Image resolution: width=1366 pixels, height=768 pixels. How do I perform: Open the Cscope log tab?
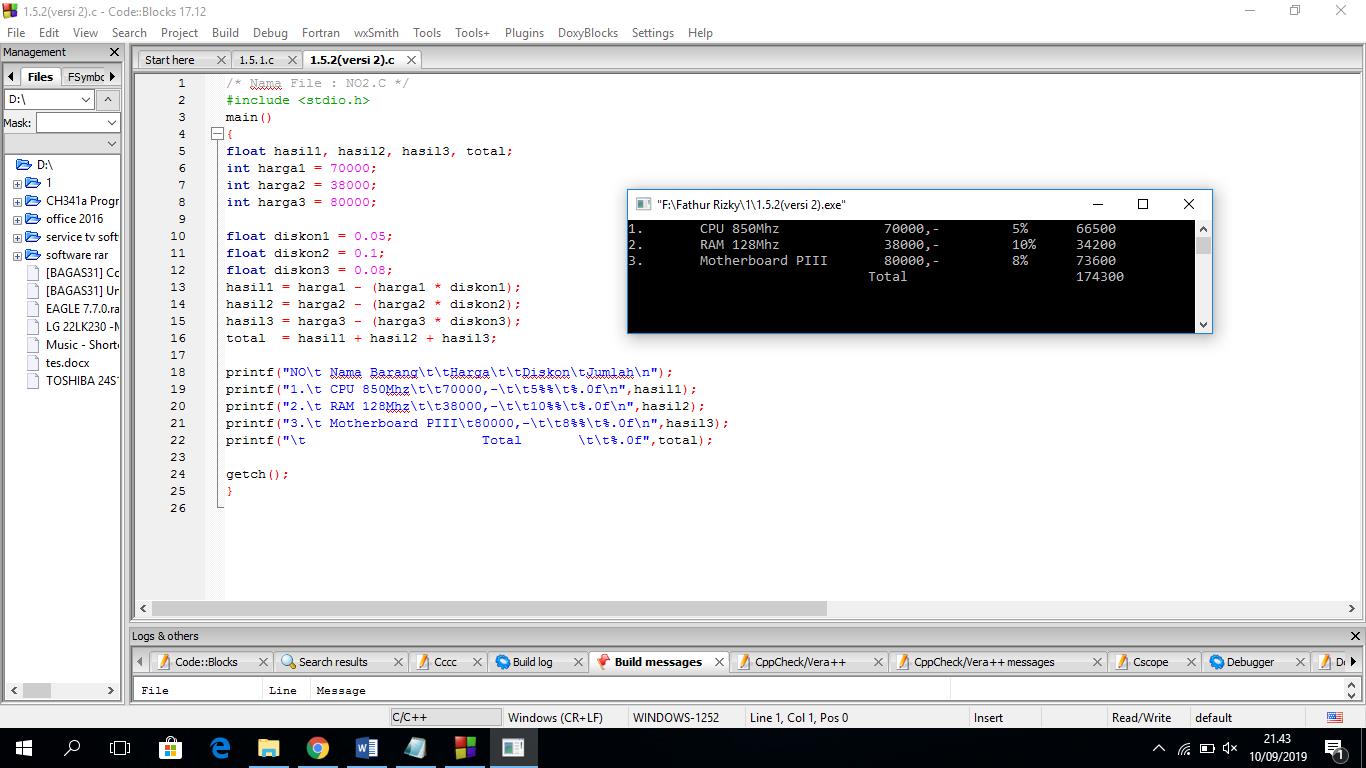1150,662
